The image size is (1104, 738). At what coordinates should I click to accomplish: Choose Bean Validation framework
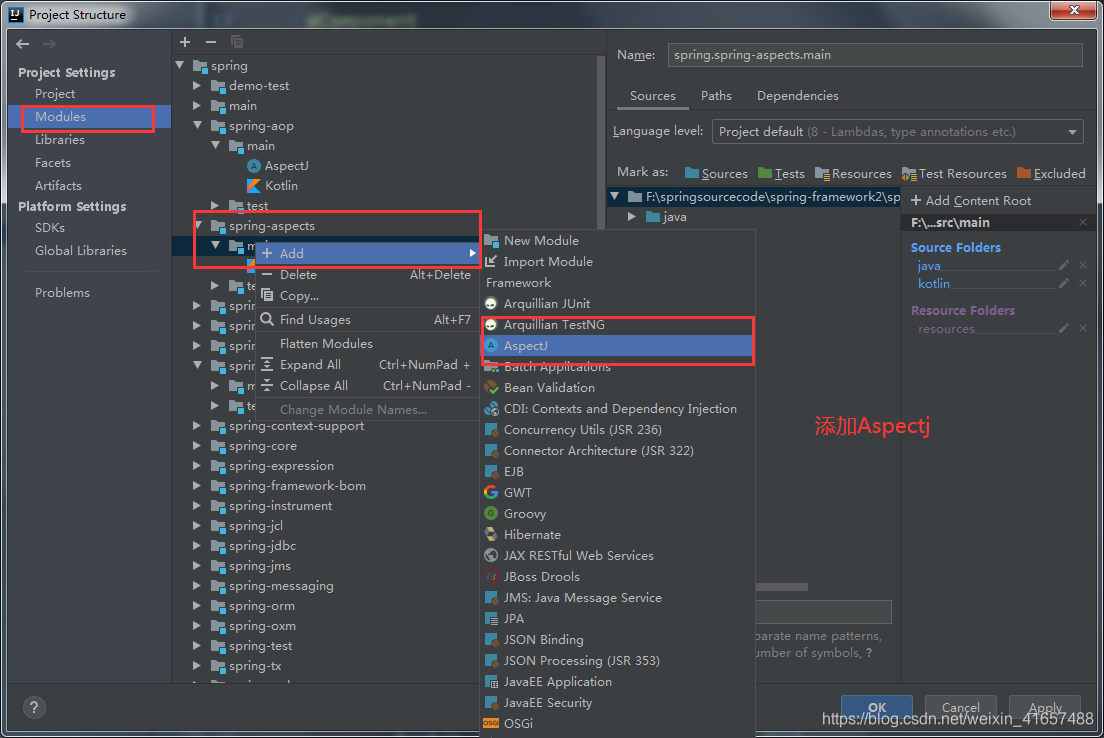[x=617, y=387]
